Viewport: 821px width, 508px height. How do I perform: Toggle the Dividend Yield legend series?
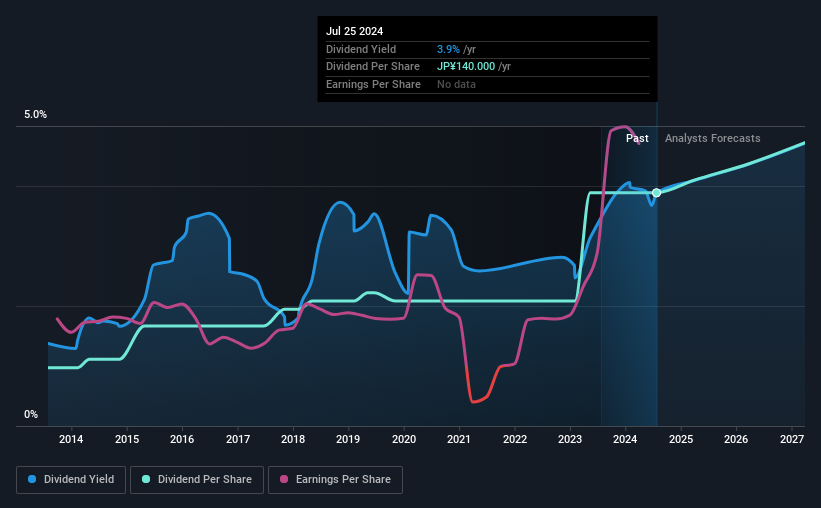coord(71,480)
